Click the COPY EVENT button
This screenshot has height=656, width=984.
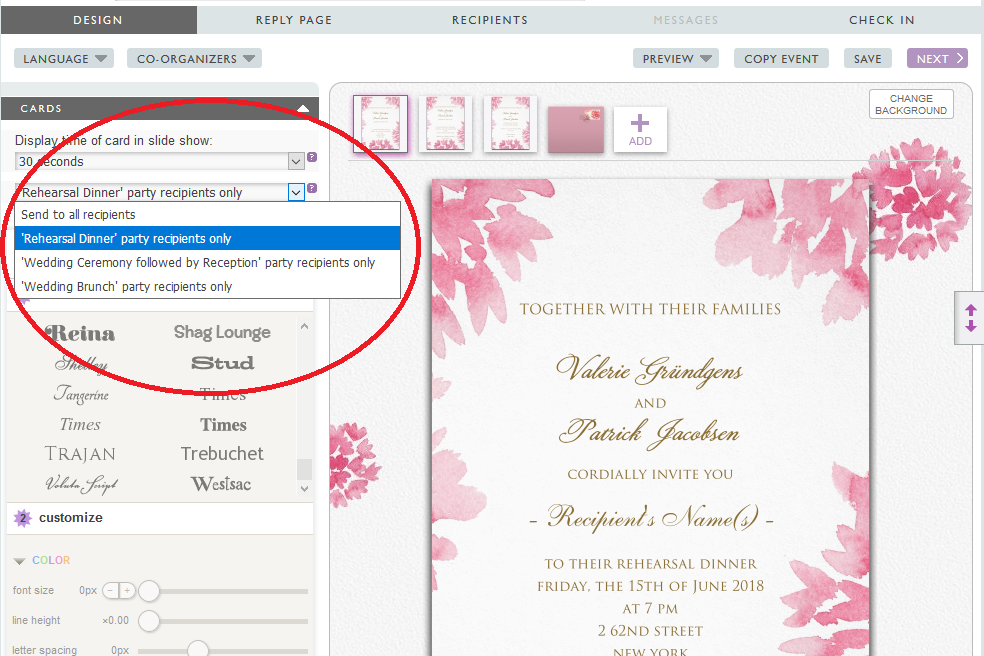coord(781,59)
